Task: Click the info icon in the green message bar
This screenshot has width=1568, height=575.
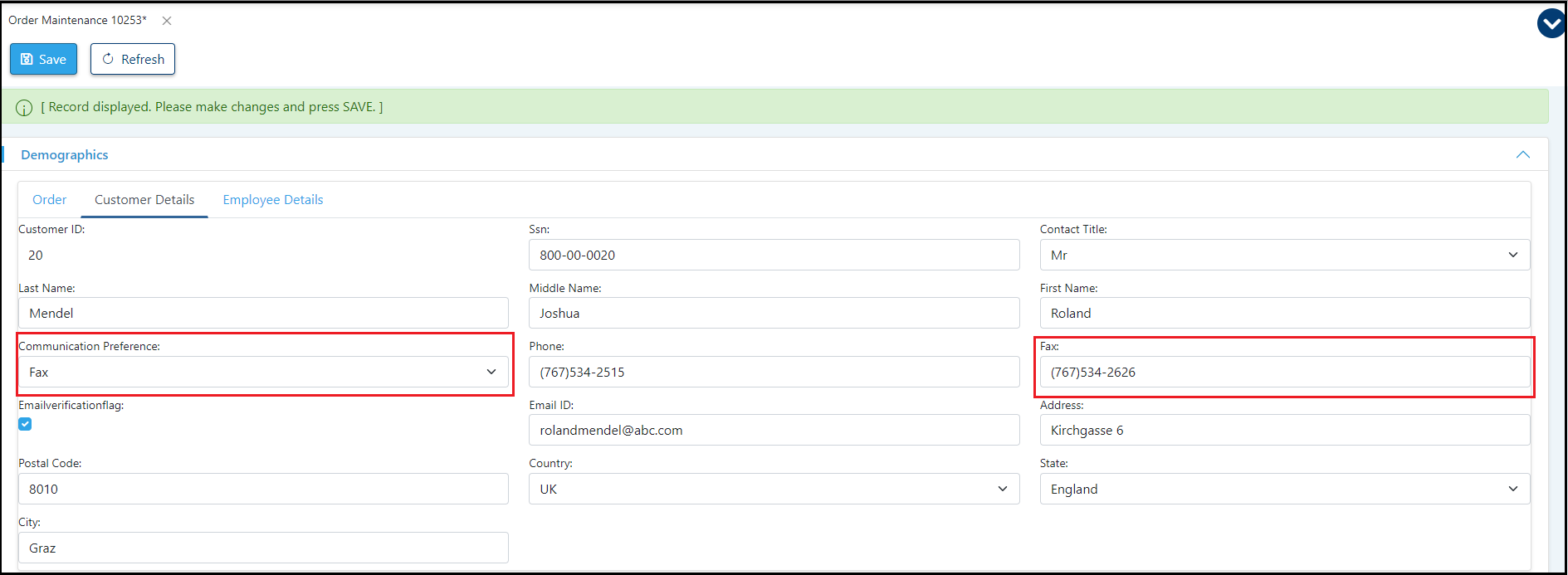Action: coord(24,108)
